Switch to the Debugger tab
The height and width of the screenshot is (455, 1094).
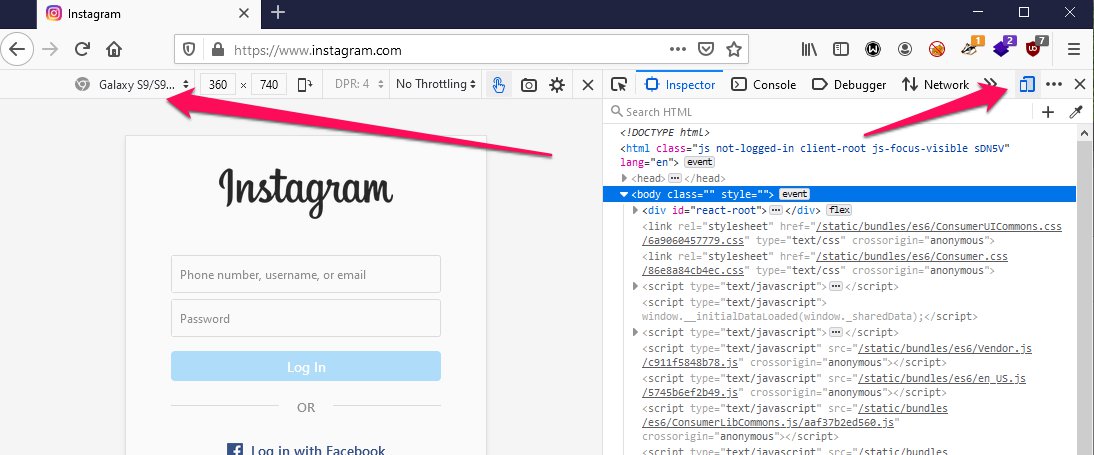pos(849,84)
